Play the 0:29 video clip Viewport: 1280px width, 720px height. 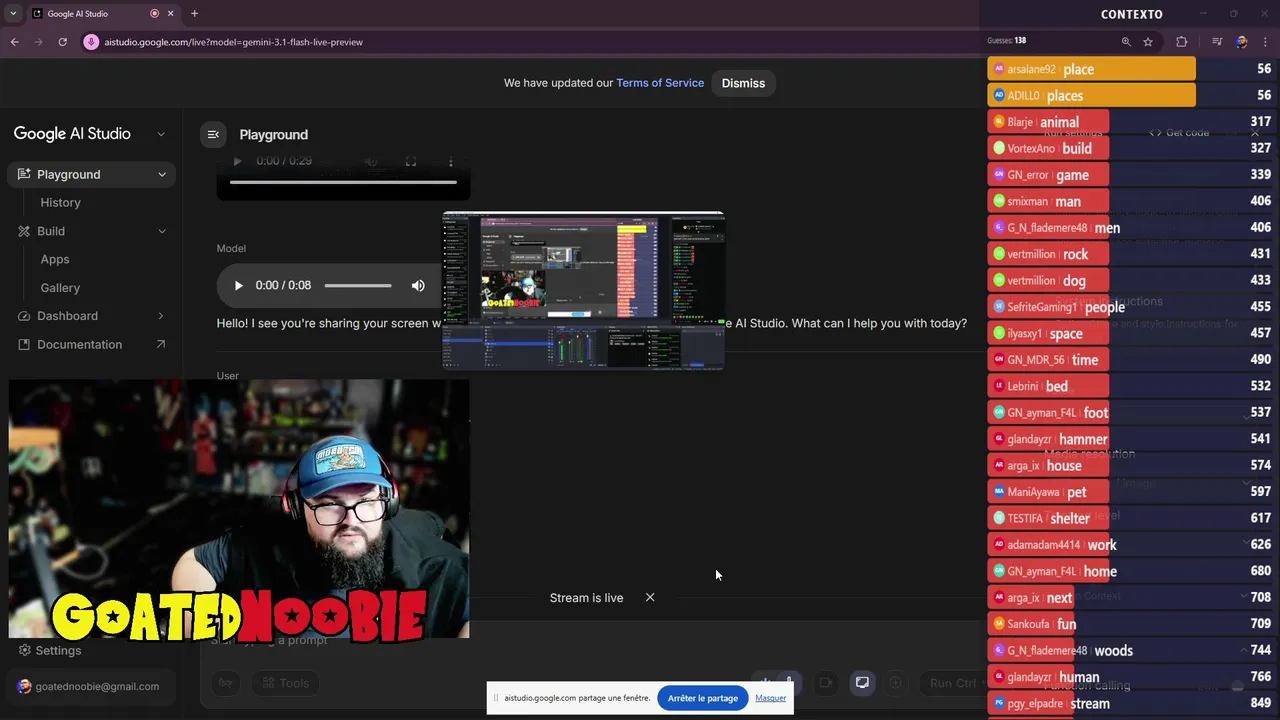pyautogui.click(x=237, y=161)
